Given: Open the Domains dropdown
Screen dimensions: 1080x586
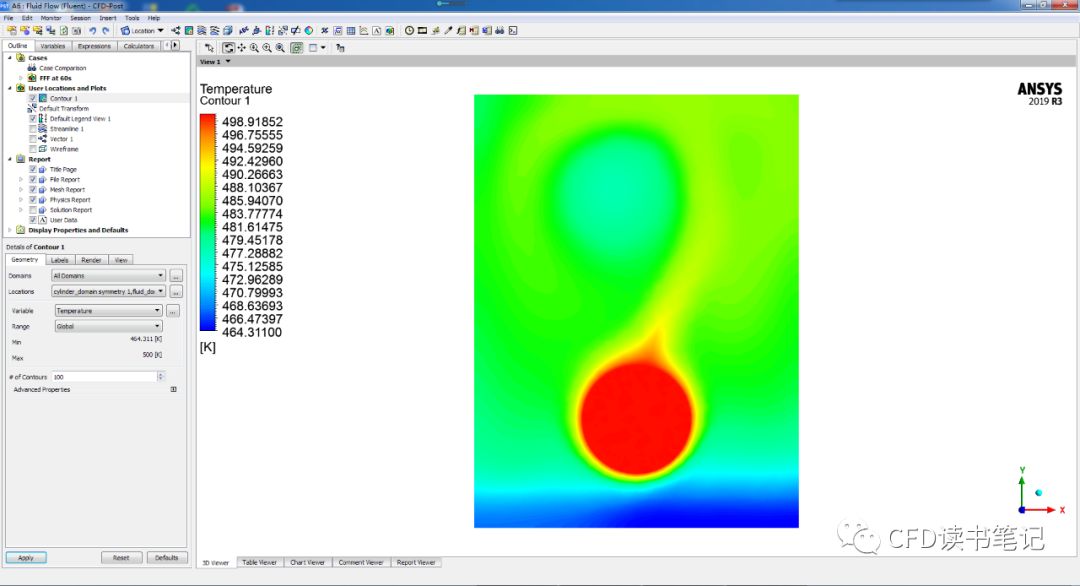Looking at the screenshot, I should click(108, 275).
